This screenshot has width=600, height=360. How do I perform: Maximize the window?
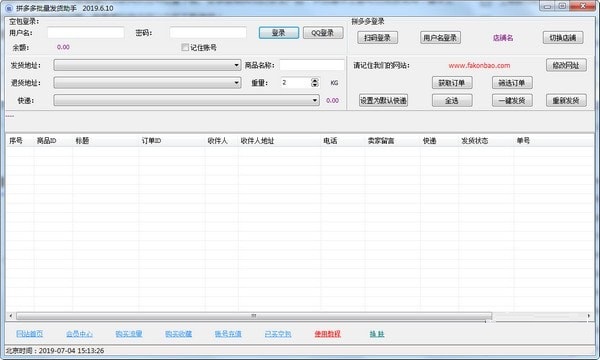pos(562,6)
